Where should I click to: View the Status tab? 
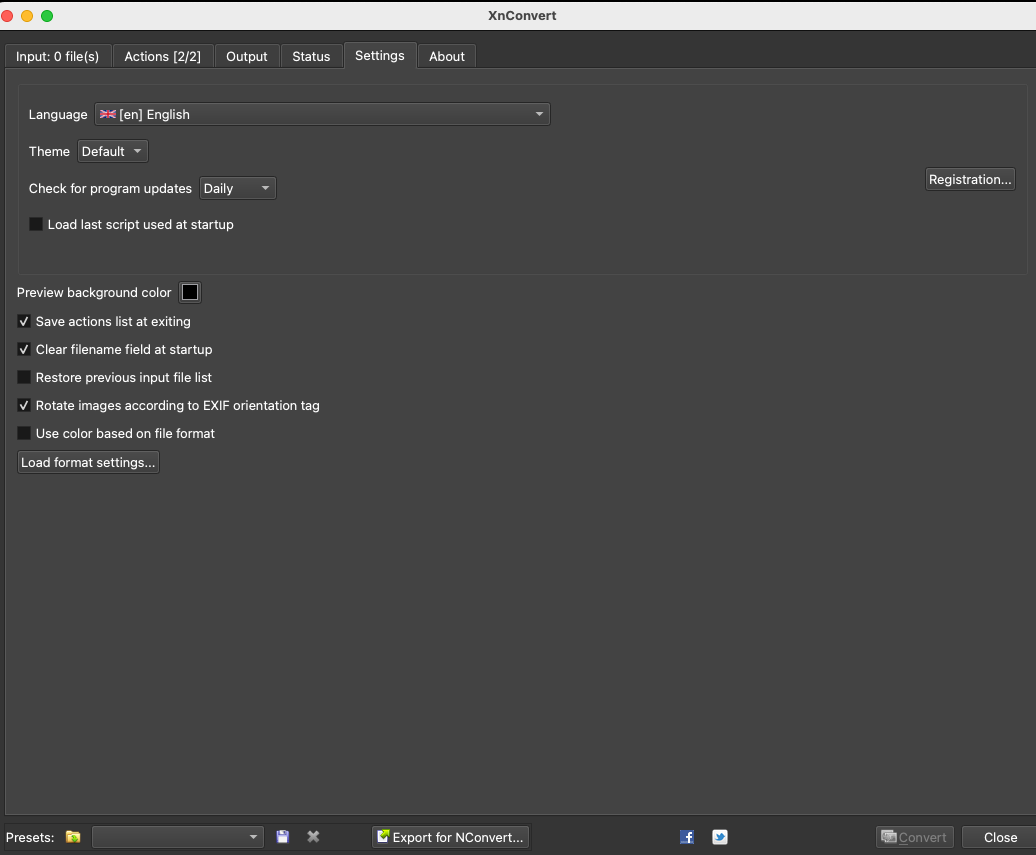coord(311,56)
